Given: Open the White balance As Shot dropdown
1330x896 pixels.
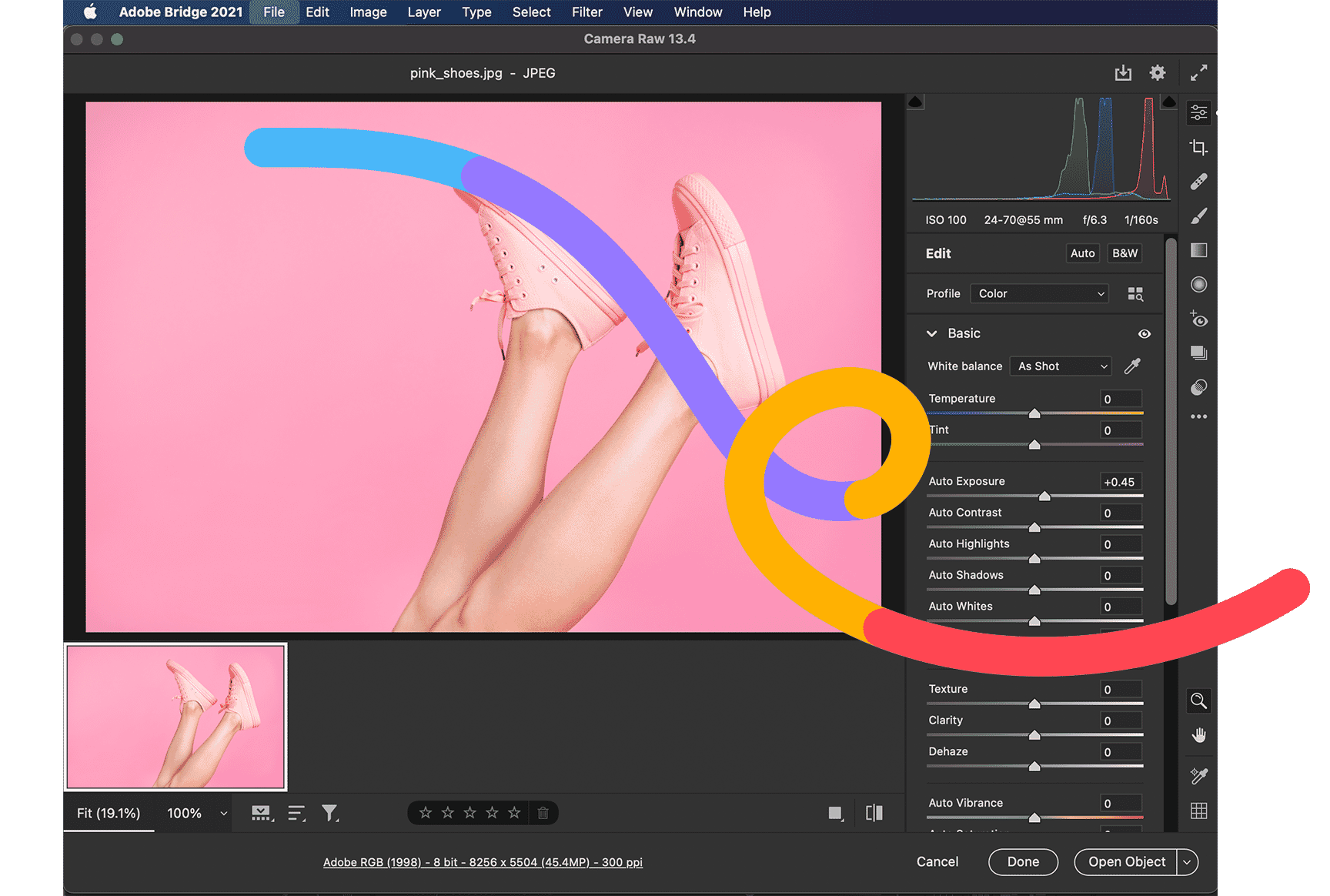Looking at the screenshot, I should pos(1060,366).
